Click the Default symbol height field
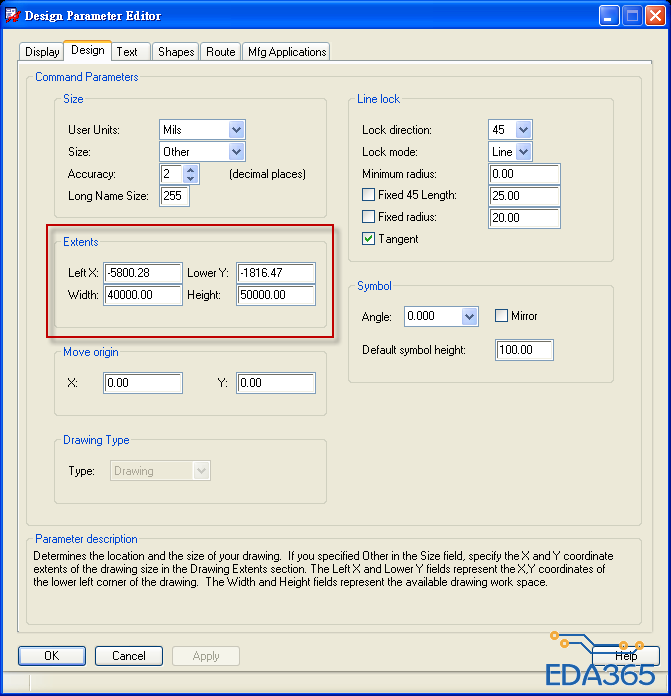The image size is (671, 696). point(524,350)
